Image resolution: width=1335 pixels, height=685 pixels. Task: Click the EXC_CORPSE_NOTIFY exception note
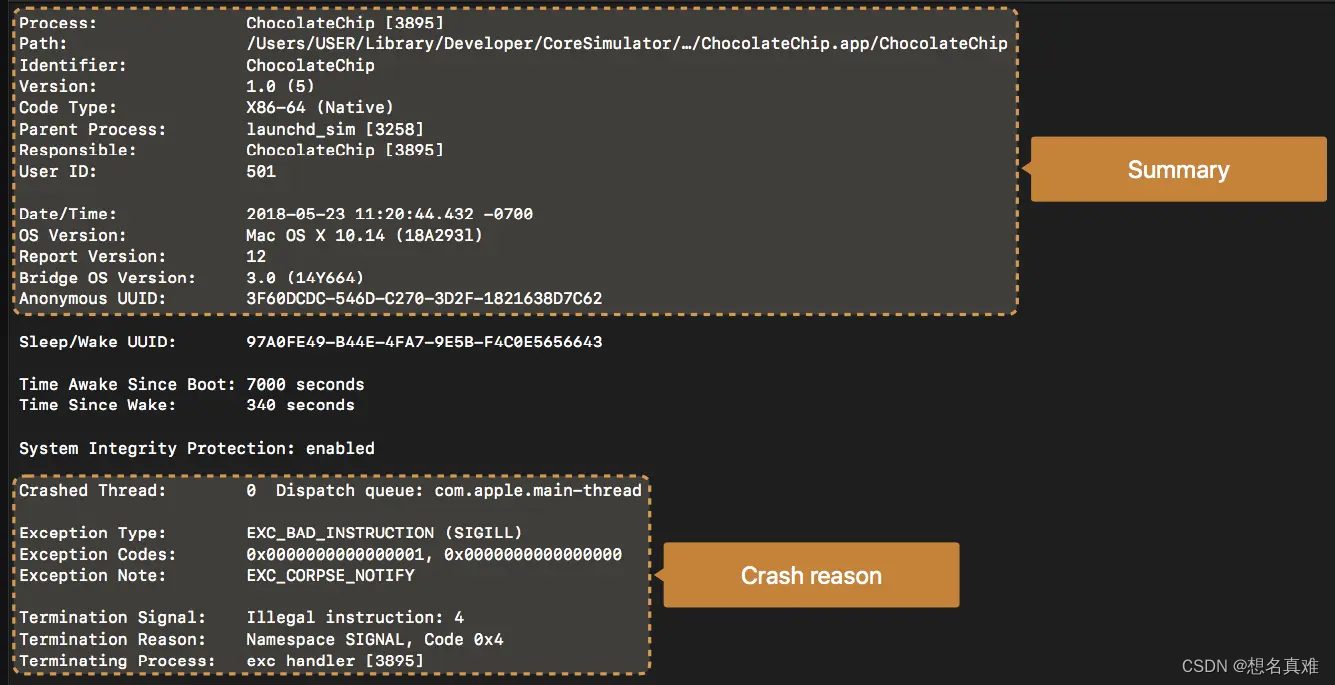click(330, 575)
